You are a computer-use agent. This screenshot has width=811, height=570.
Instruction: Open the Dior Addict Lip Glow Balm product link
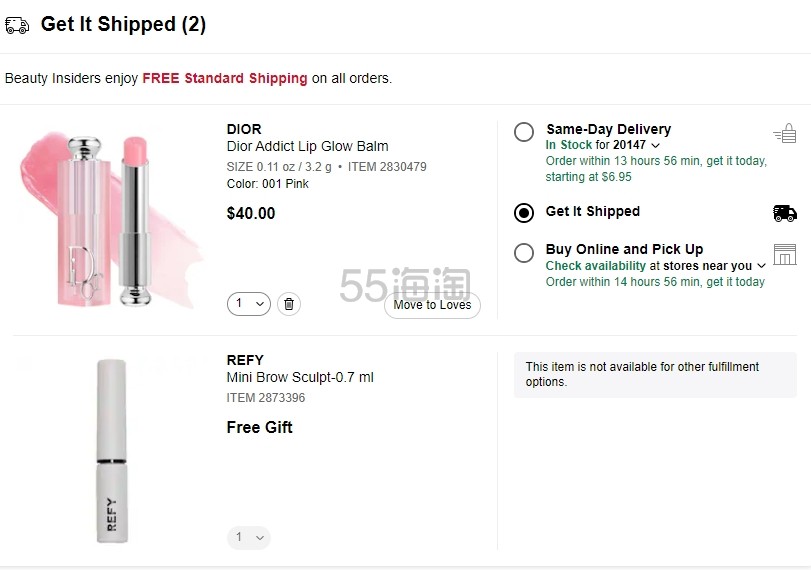pos(307,146)
